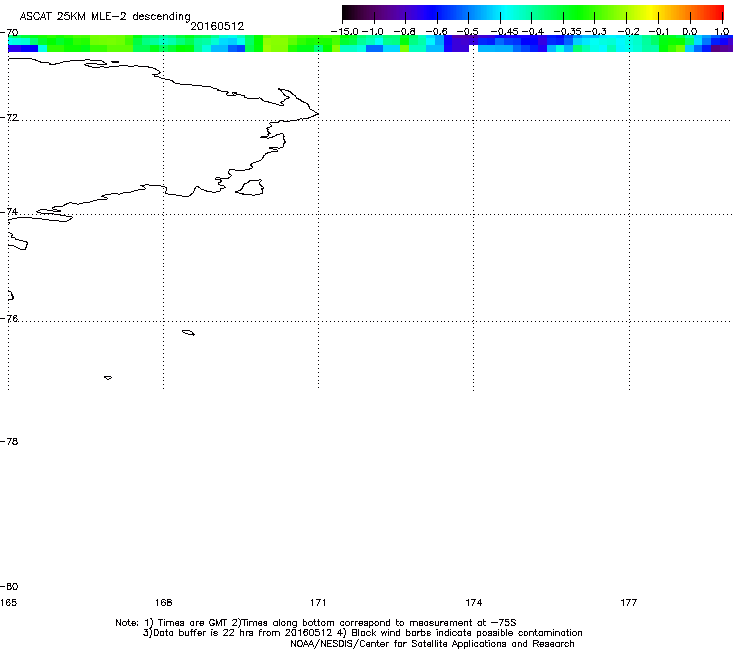Viewport: 740px width, 650px height.
Task: Click the 0.0 color scale label
Action: 690,32
